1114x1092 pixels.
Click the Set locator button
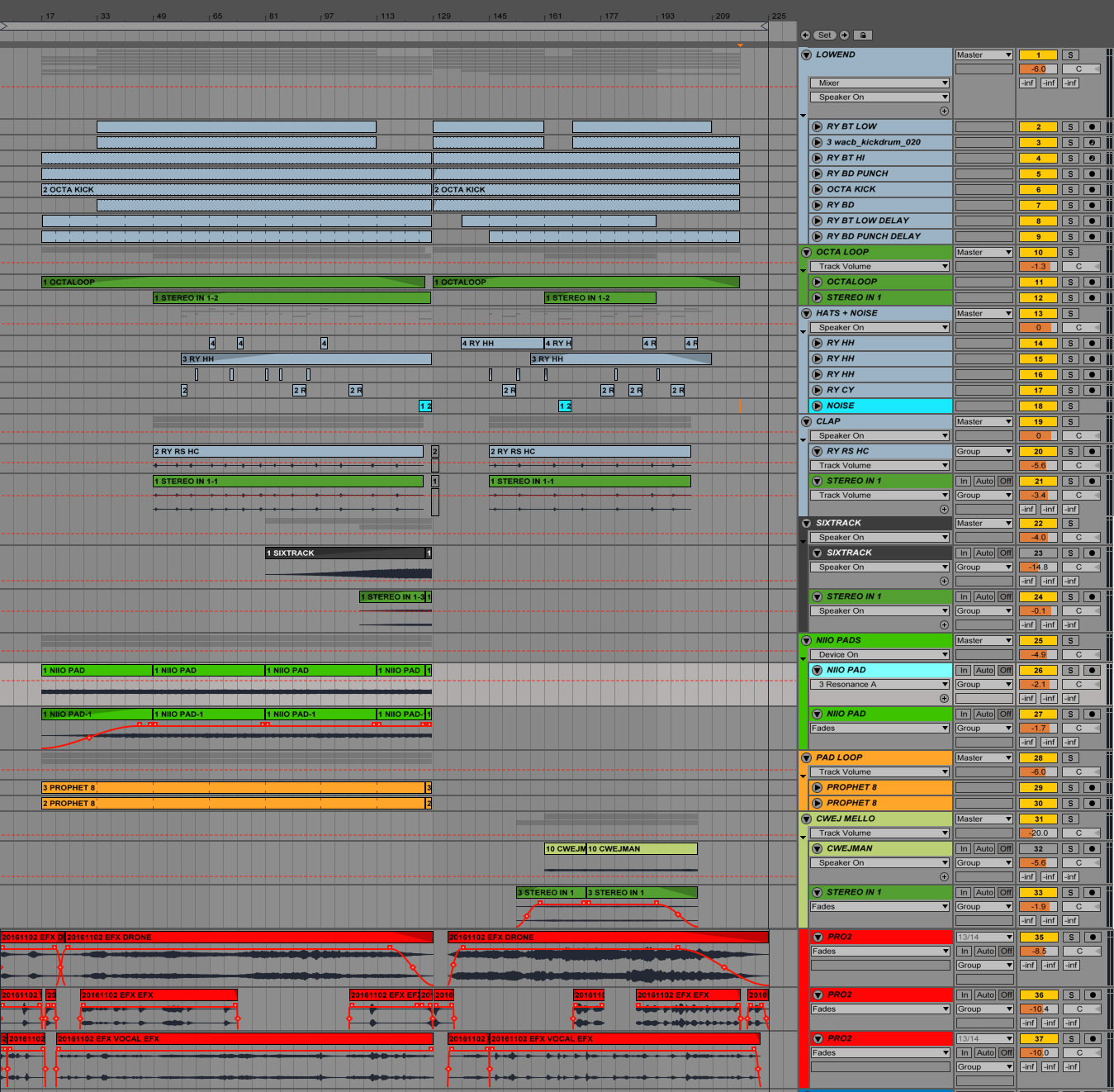[x=824, y=35]
